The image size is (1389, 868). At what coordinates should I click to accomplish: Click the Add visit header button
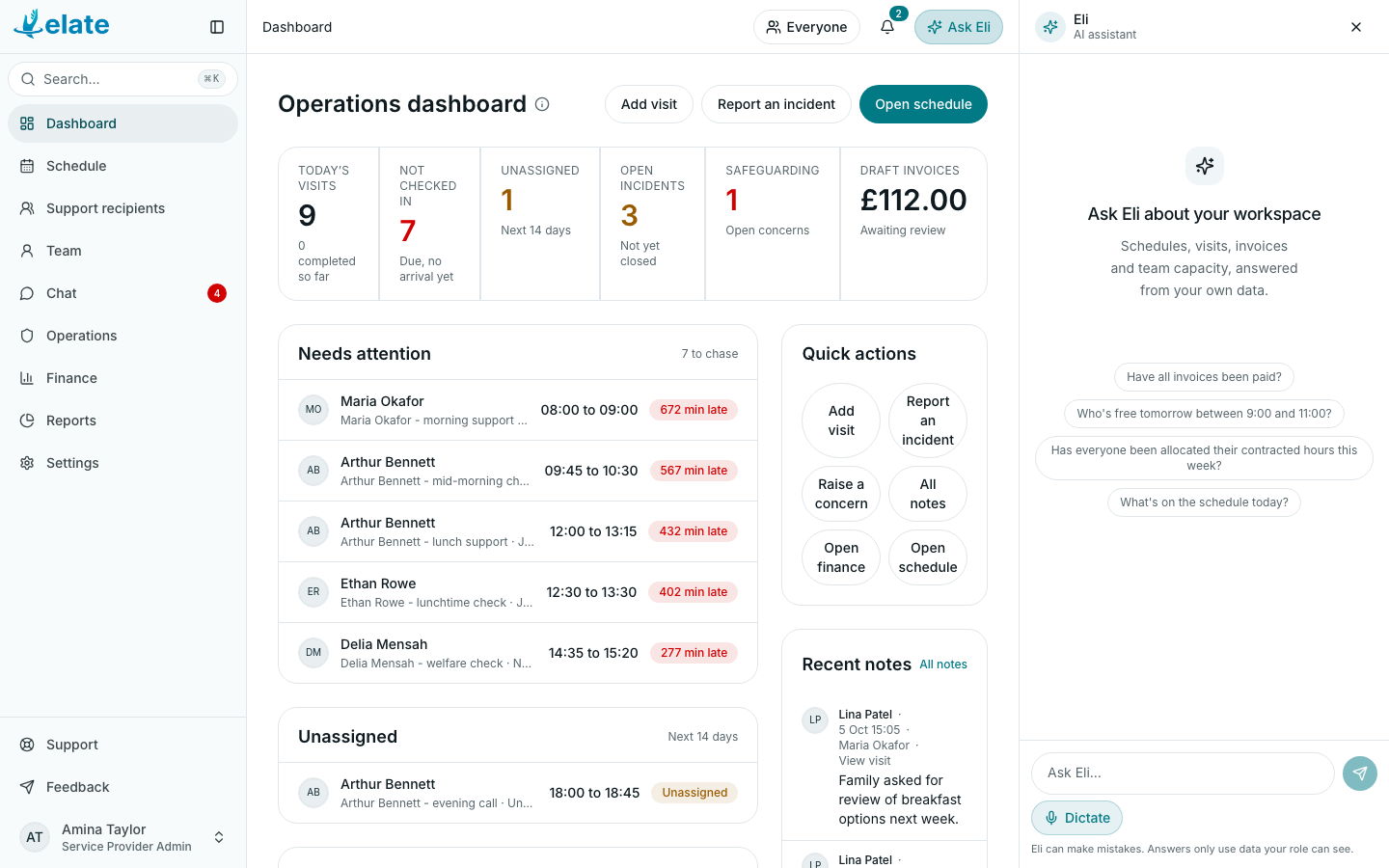[649, 104]
